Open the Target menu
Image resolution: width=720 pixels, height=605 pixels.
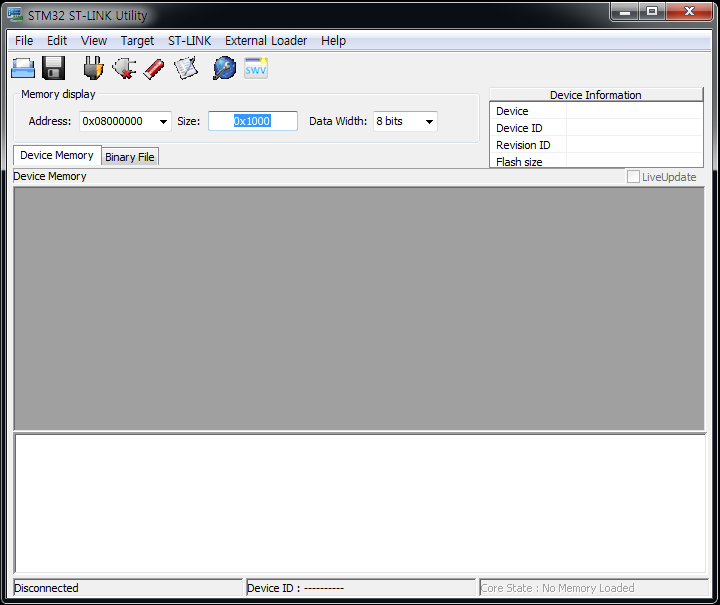[137, 41]
